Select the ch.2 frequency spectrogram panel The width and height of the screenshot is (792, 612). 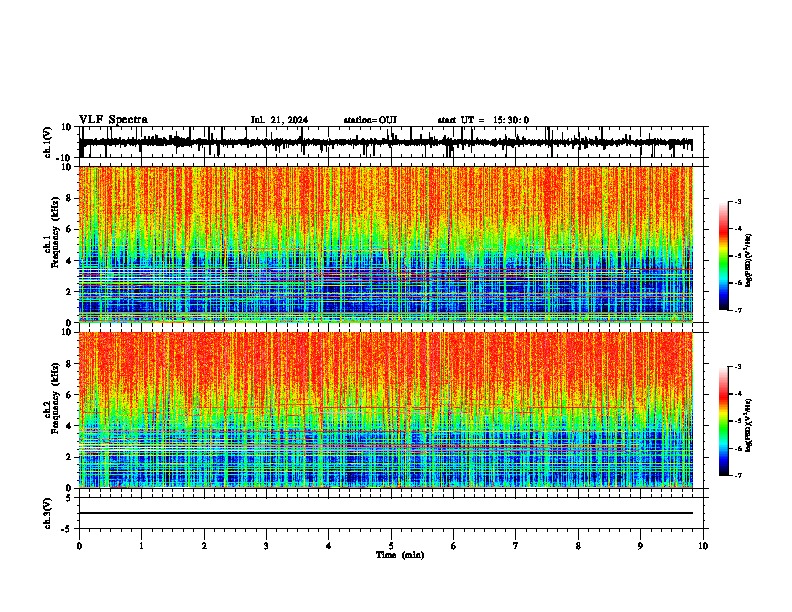click(393, 410)
